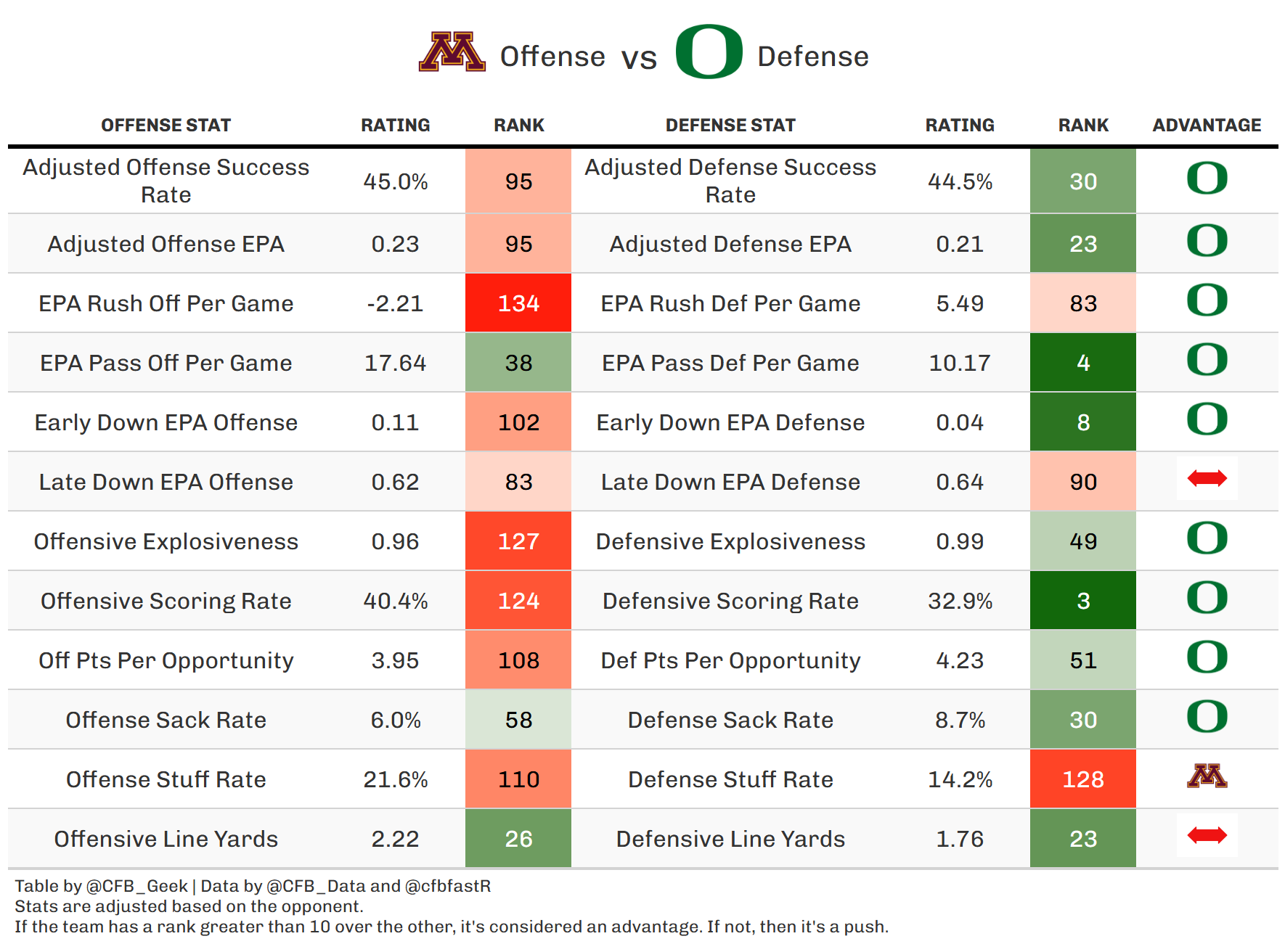Click the Minnesota advantage icon in Stuff Rate row
Screen dimensions: 1285x952
click(x=1207, y=776)
